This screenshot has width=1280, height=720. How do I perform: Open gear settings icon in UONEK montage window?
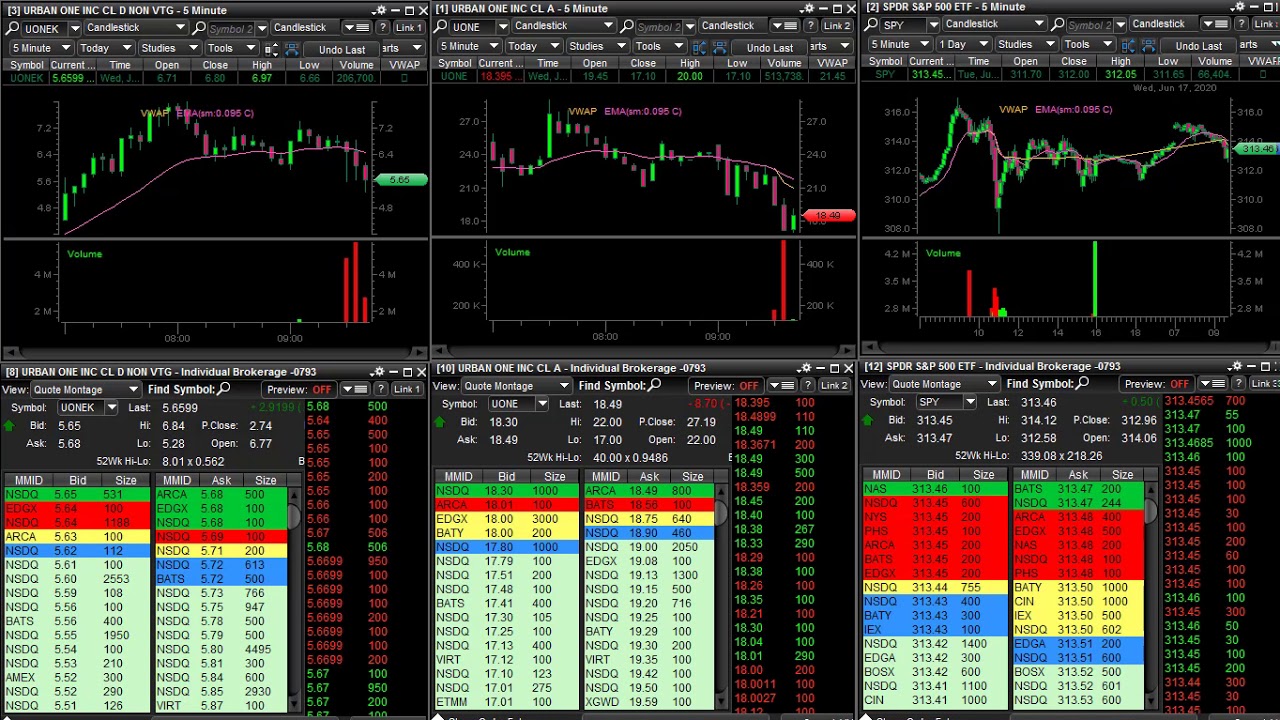point(378,372)
